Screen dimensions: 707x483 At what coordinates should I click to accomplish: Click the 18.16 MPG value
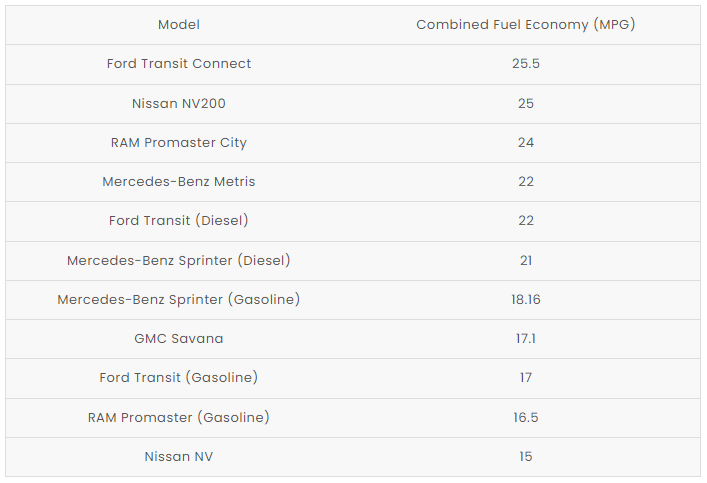pyautogui.click(x=526, y=299)
